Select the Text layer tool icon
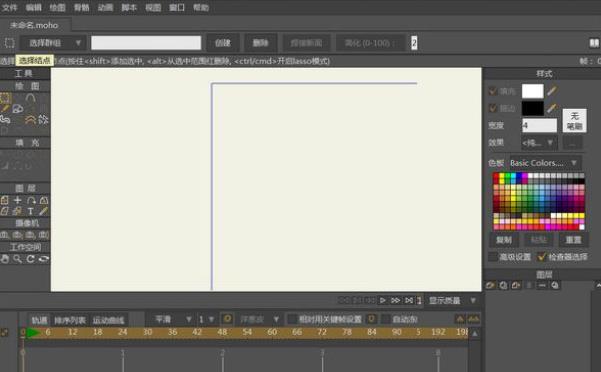Image resolution: width=601 pixels, height=372 pixels. coord(31,211)
